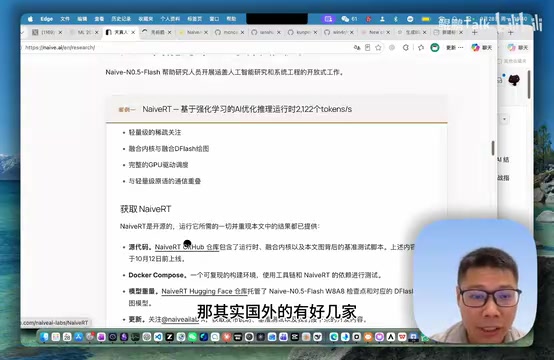The width and height of the screenshot is (554, 360).
Task: Click the 获取 NaiveRT heading
Action: click(146, 209)
